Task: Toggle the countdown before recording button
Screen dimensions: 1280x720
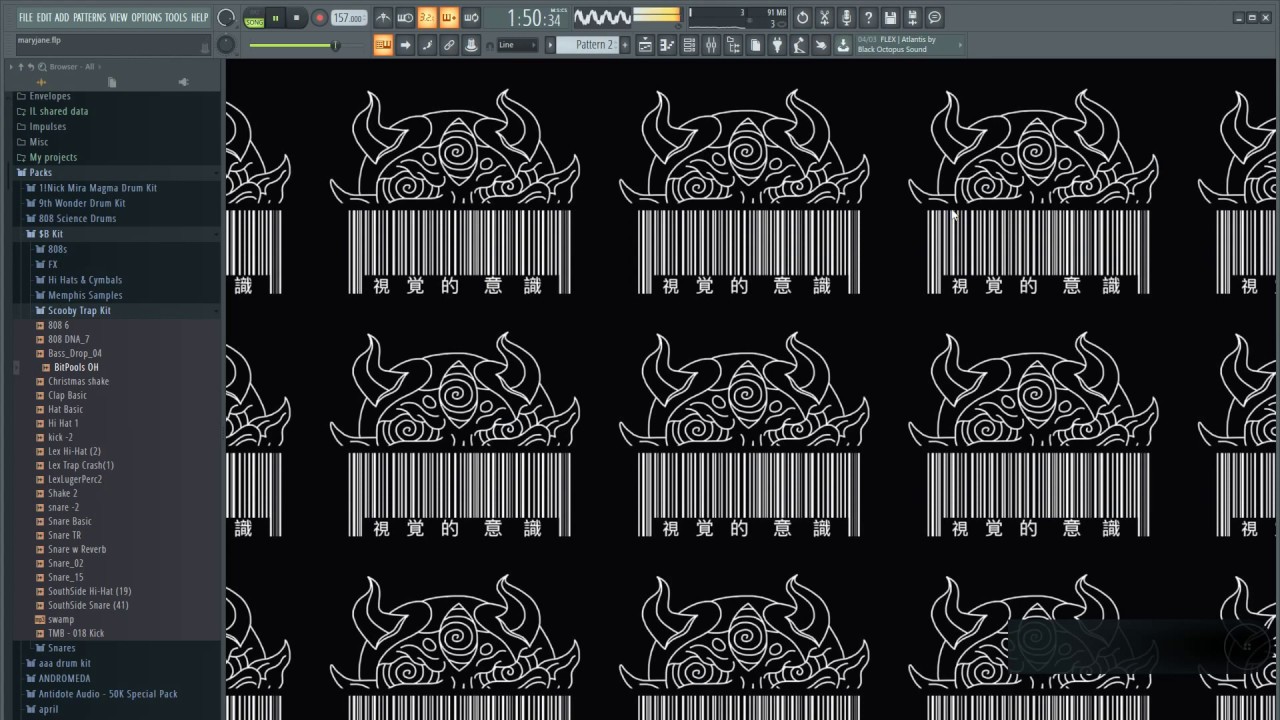Action: (427, 18)
